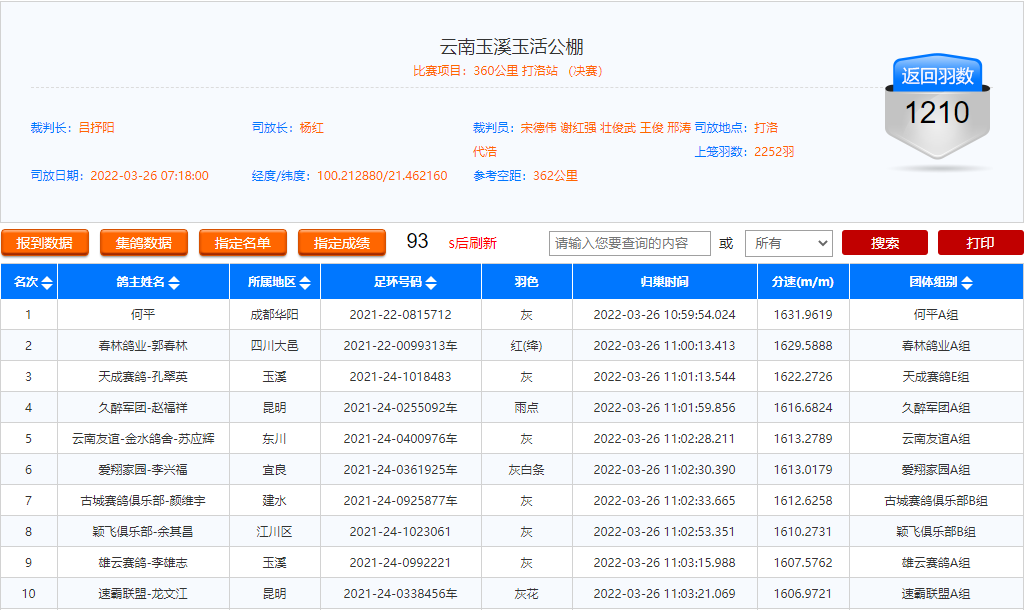Sort by 团体组别 column arrows
The image size is (1027, 610).
967,283
